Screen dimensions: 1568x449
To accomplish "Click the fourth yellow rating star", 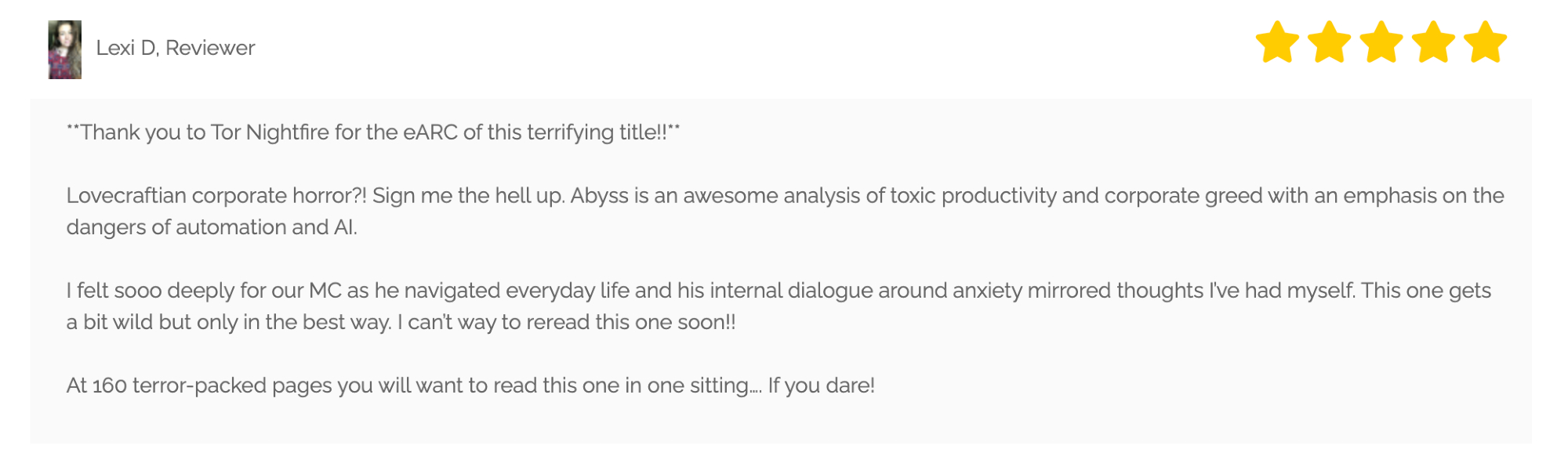I will (x=1433, y=42).
